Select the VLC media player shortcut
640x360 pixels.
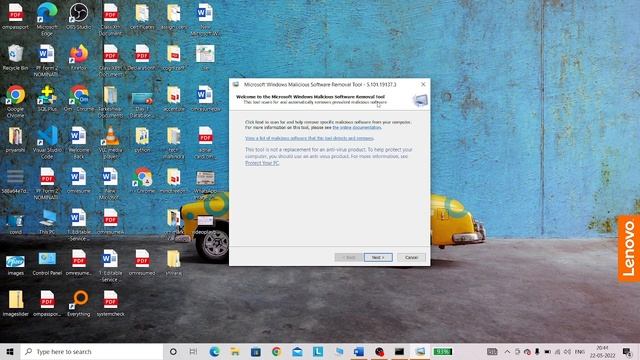[110, 142]
